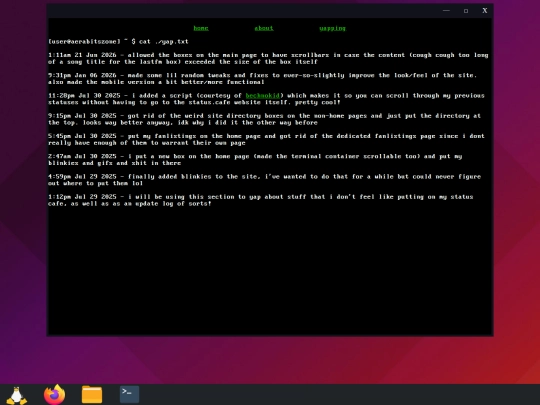Go to the about page link
The height and width of the screenshot is (405, 540).
tap(264, 28)
